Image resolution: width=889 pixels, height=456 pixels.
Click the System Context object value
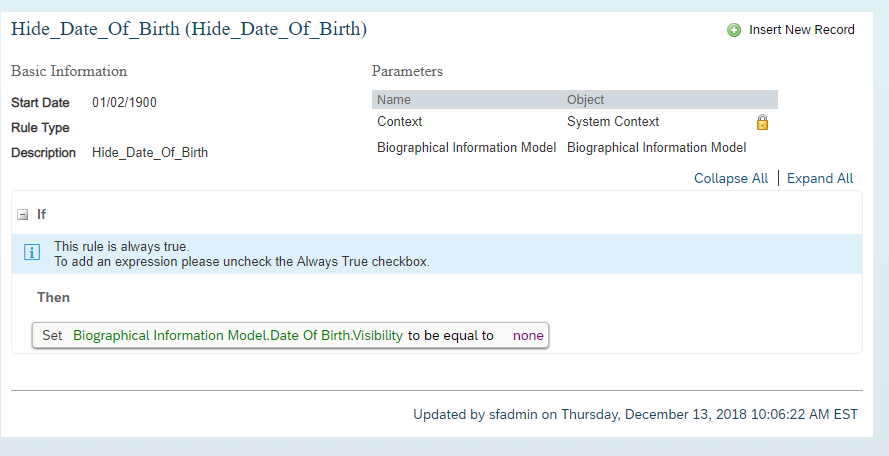coord(613,121)
